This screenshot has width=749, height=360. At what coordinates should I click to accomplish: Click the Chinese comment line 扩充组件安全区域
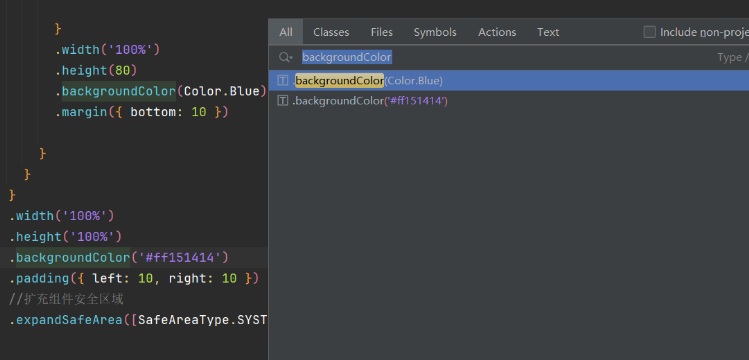[66, 299]
